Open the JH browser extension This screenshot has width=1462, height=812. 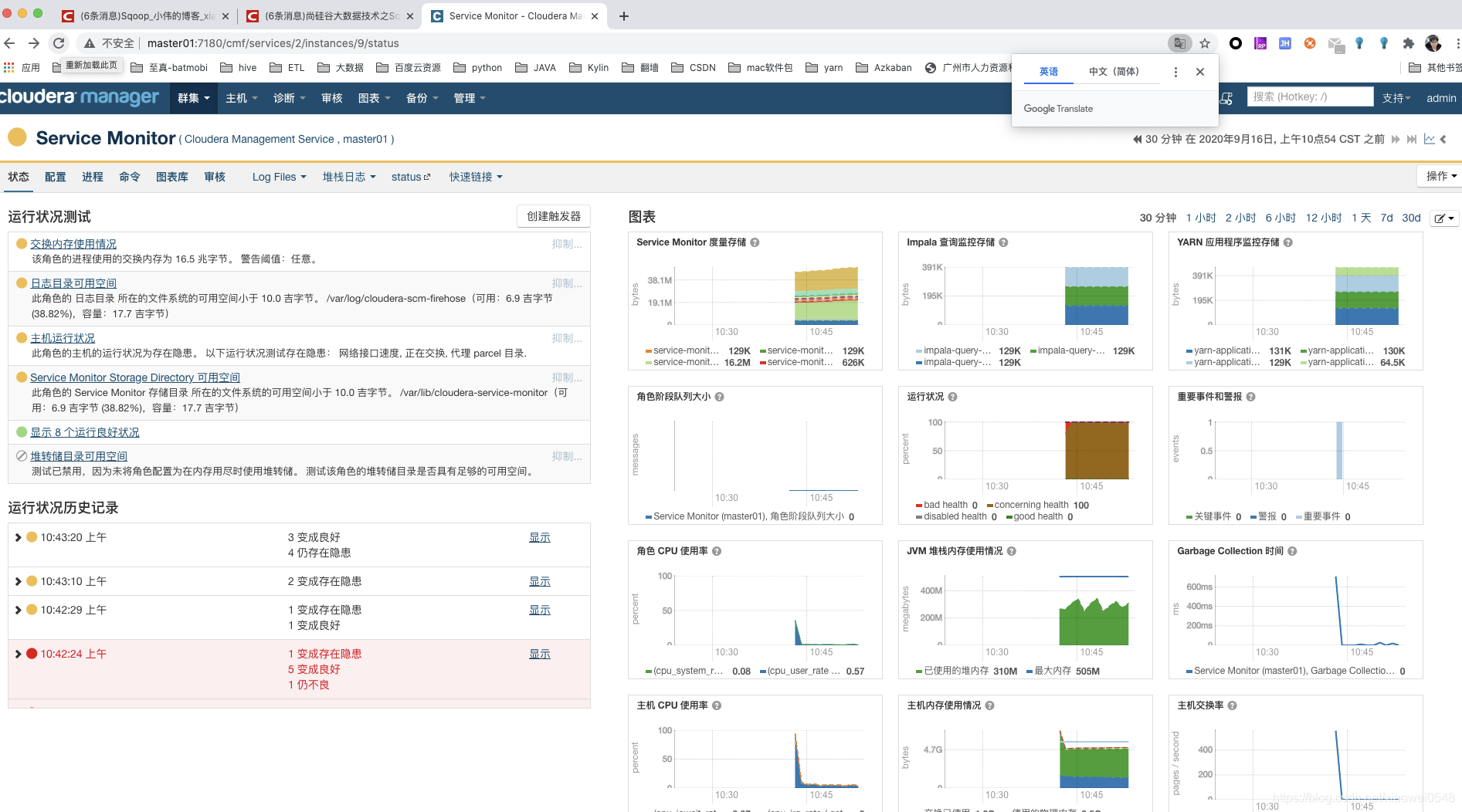pyautogui.click(x=1285, y=43)
